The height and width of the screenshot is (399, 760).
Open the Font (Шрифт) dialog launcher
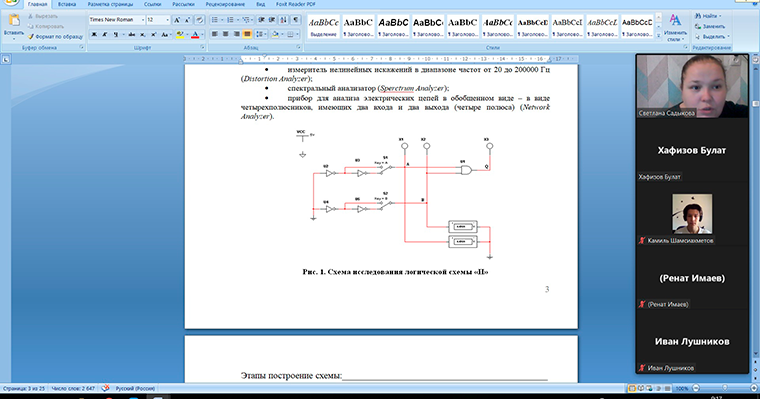pyautogui.click(x=203, y=48)
